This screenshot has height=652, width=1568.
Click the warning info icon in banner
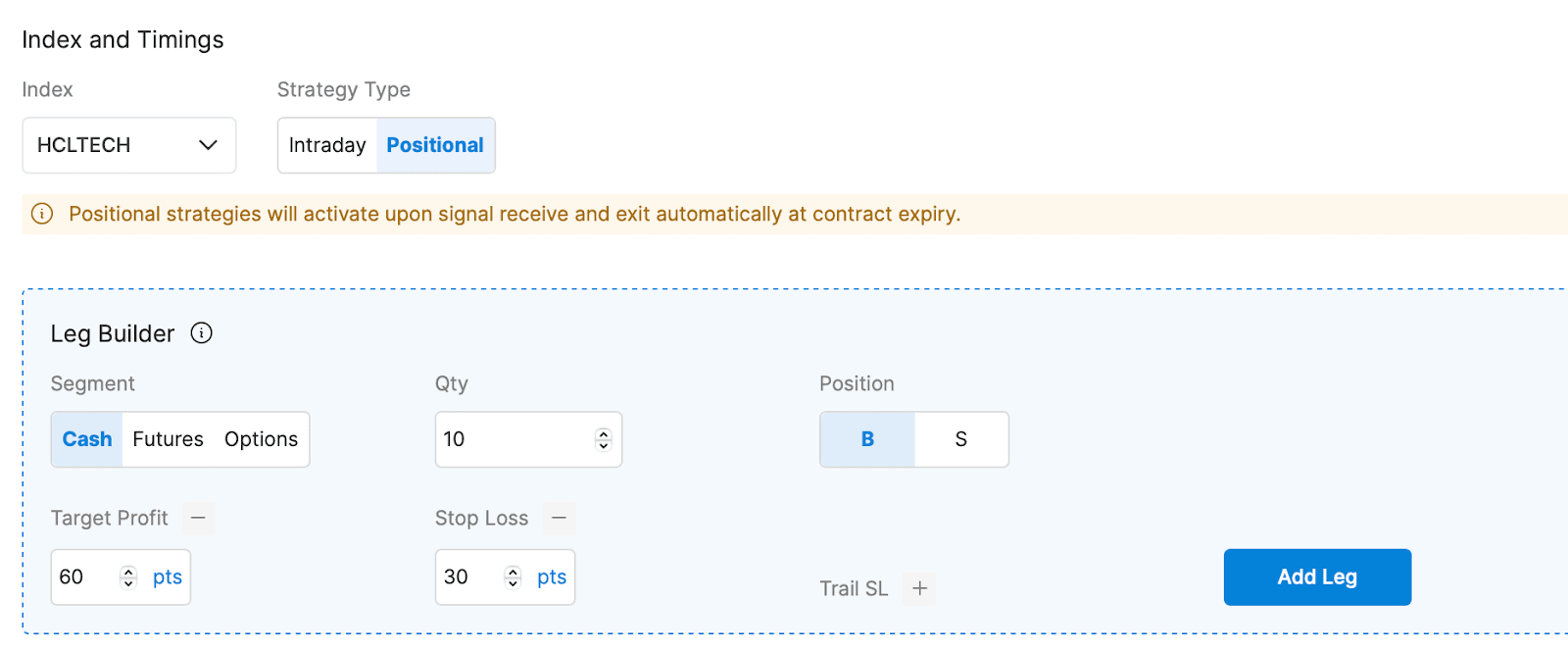[x=42, y=214]
